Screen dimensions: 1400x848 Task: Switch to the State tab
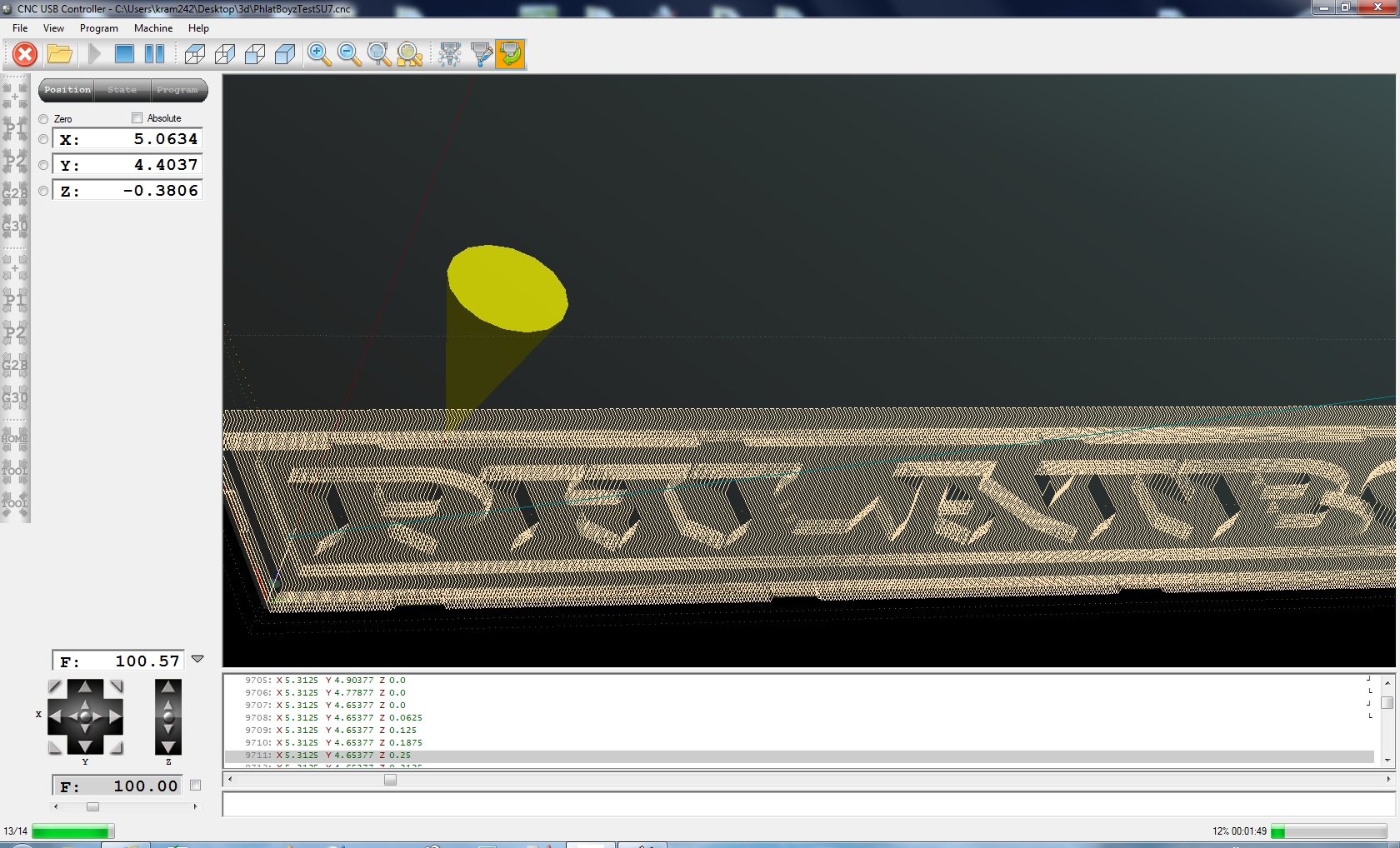122,90
